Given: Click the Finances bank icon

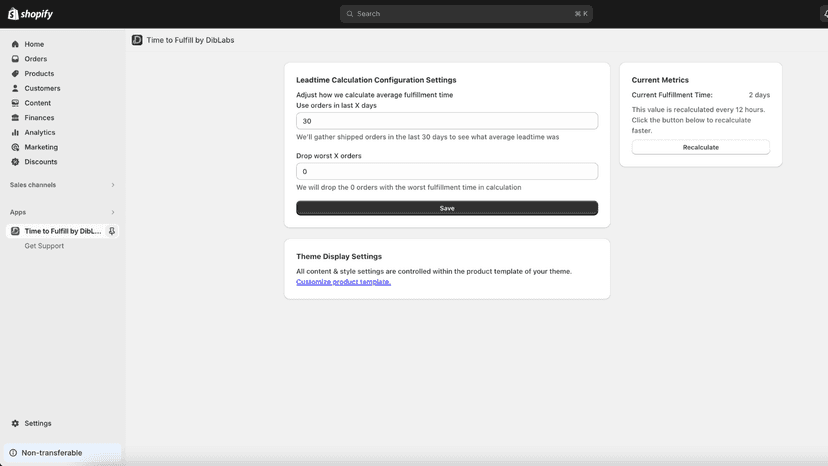Looking at the screenshot, I should point(15,118).
